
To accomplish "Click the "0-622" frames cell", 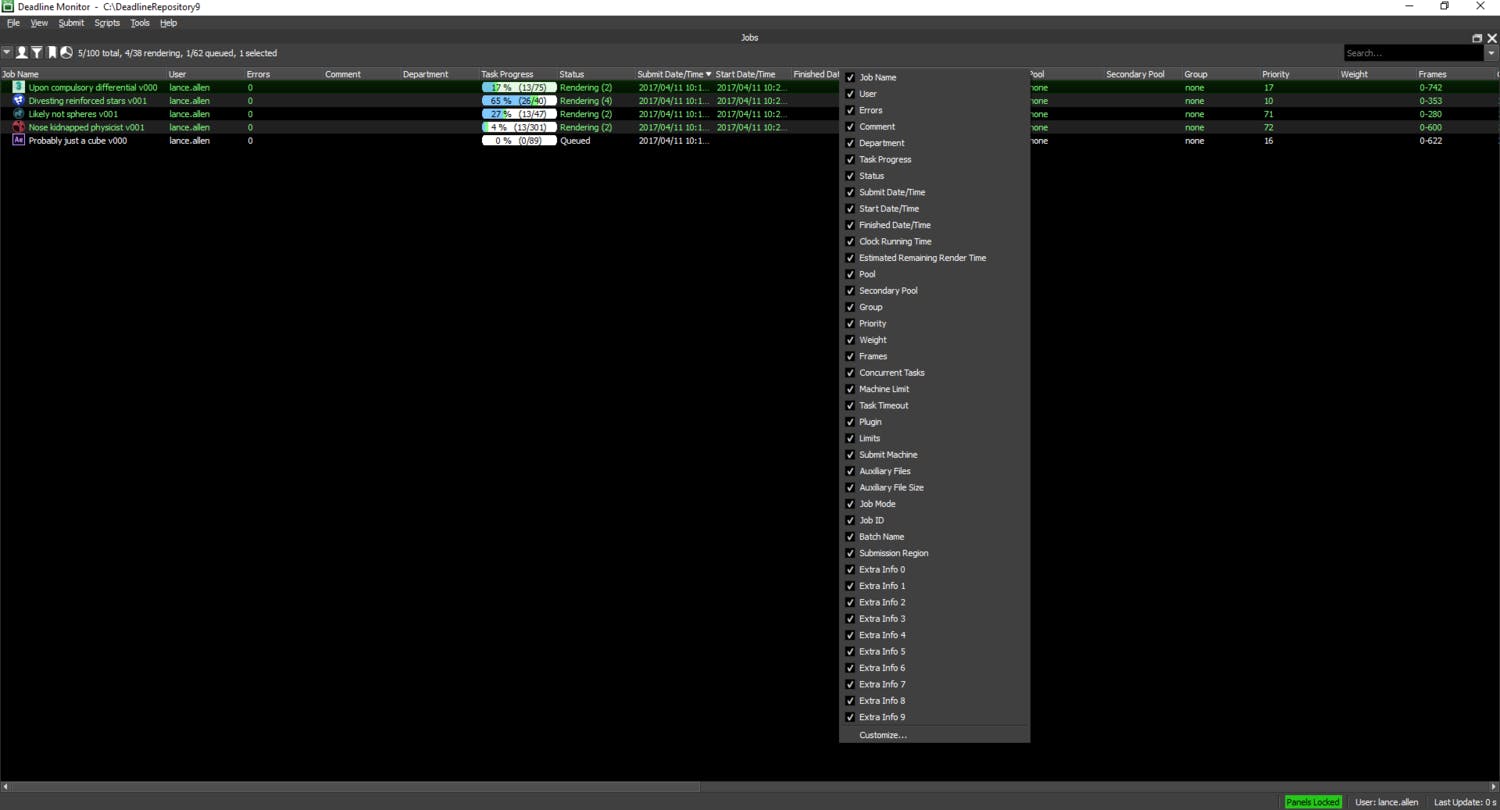I will tap(1431, 140).
